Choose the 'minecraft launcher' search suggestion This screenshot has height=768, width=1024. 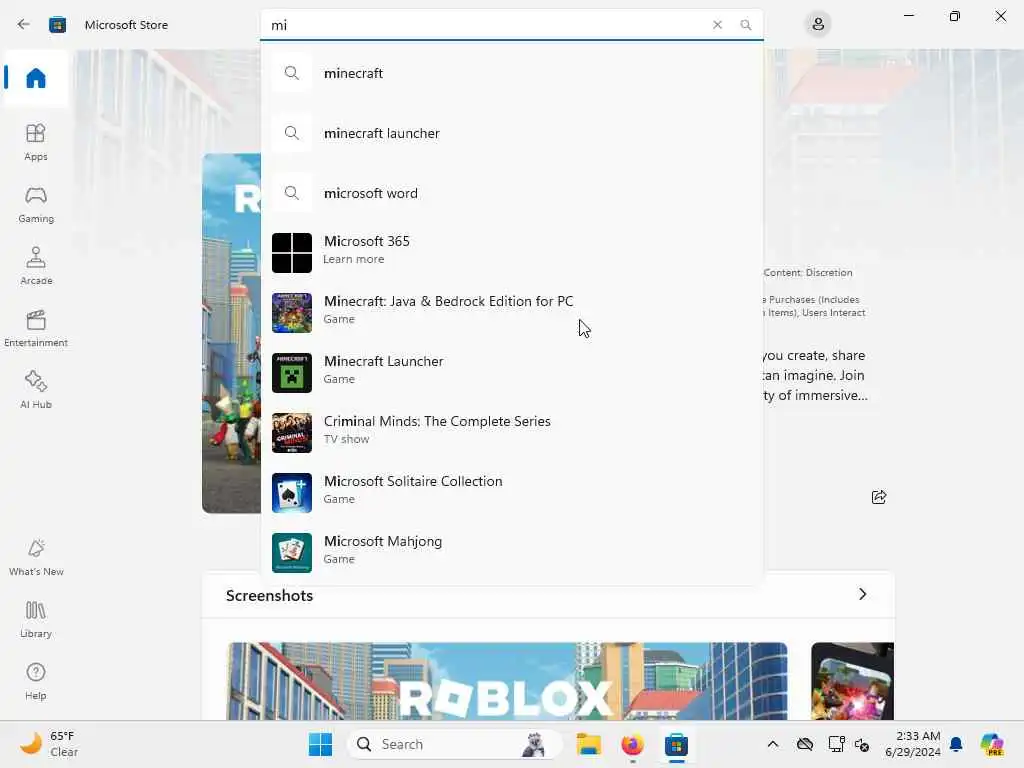click(x=512, y=133)
